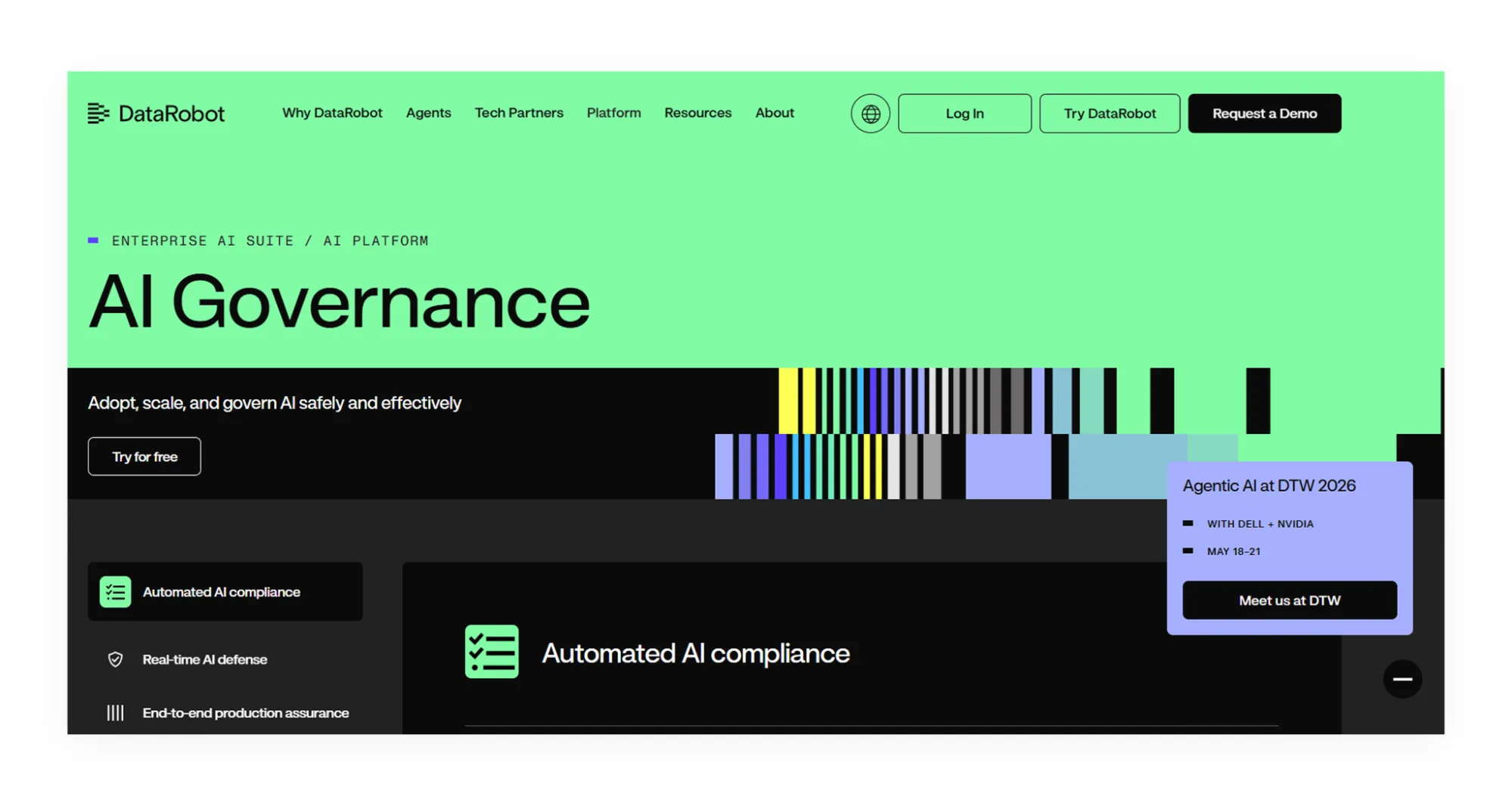Collapse the DTW promo card with minus button

(1402, 679)
